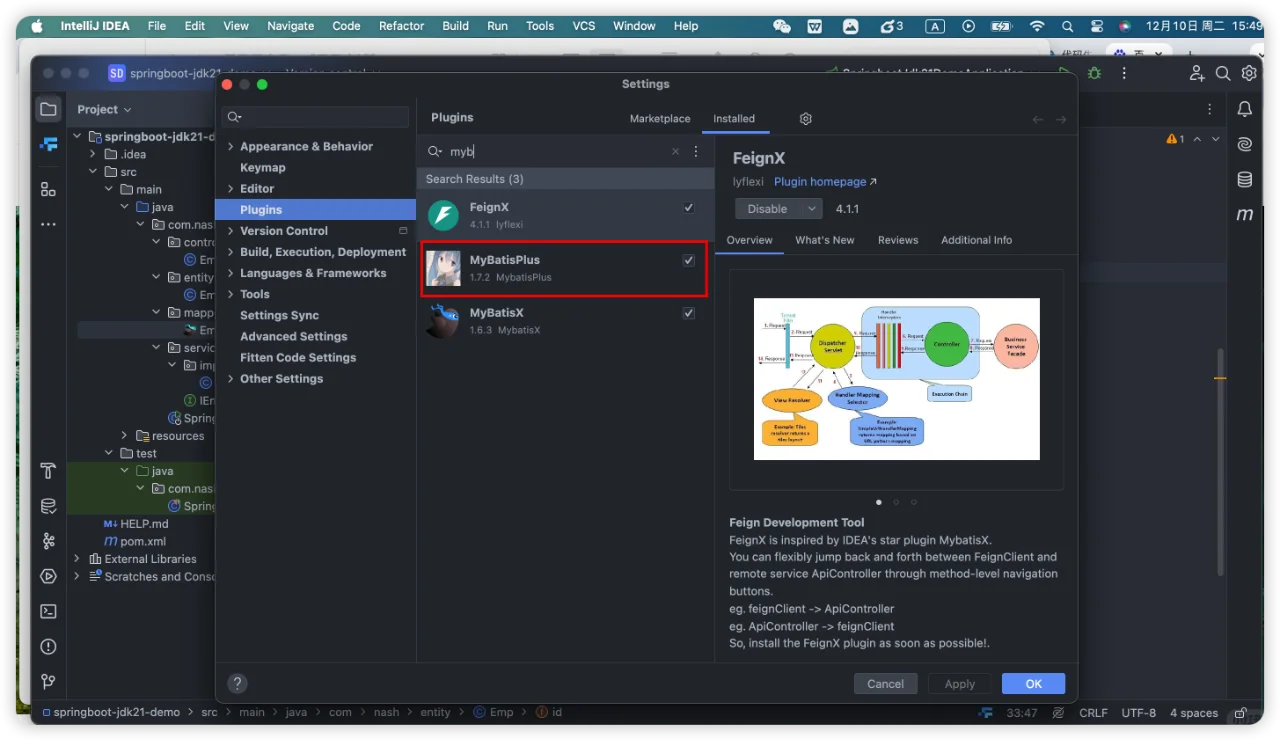Expand the Editor settings node

click(x=231, y=189)
